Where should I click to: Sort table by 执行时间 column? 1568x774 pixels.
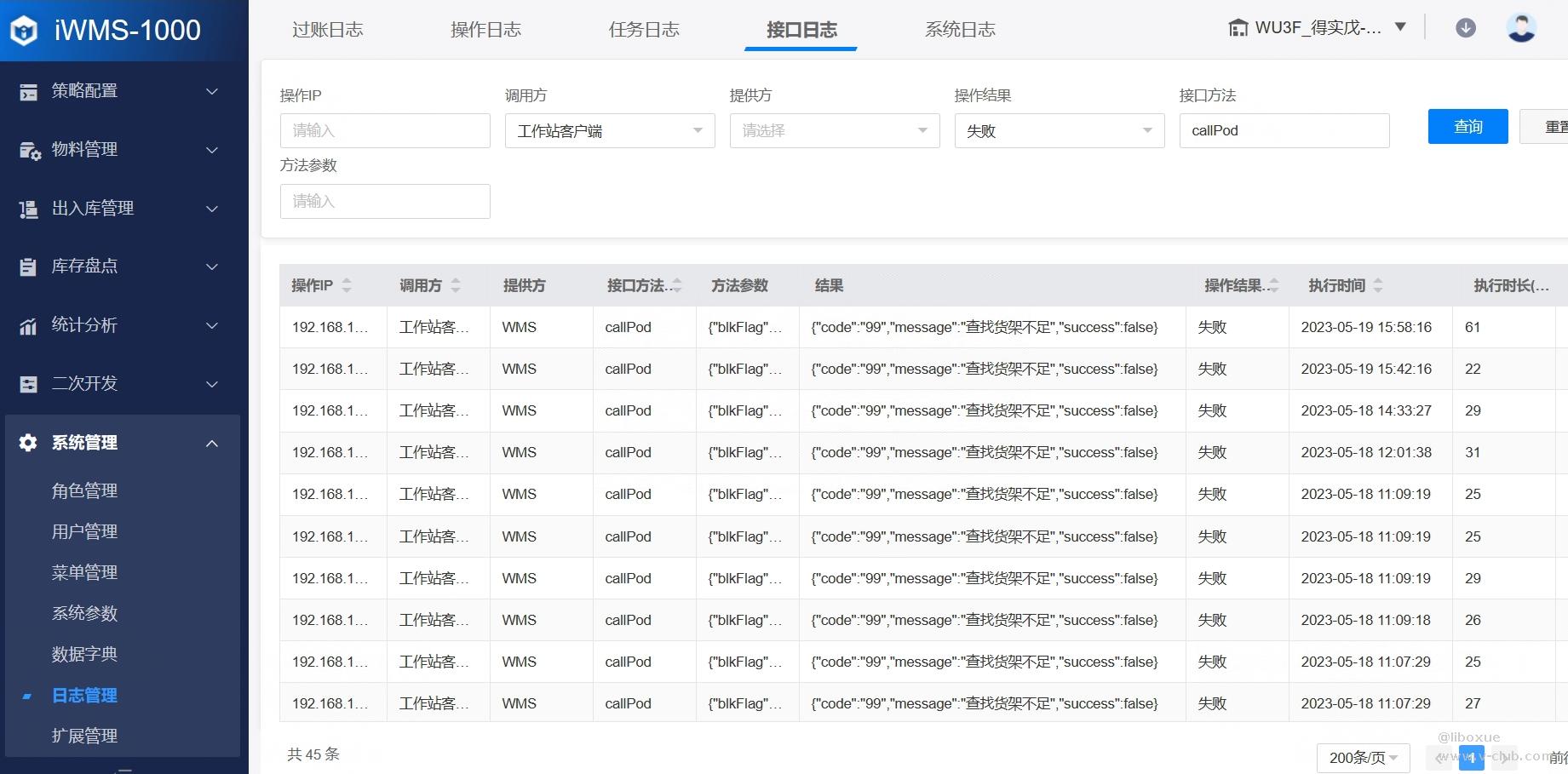click(x=1378, y=286)
